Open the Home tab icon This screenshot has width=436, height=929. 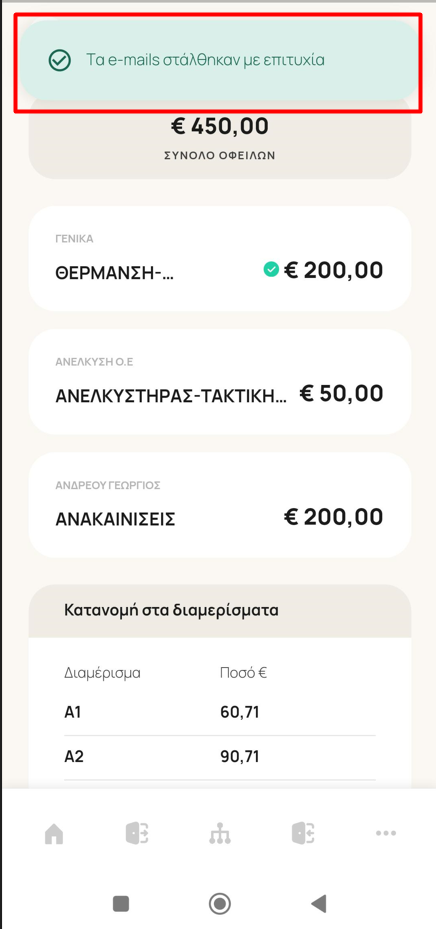pyautogui.click(x=54, y=834)
